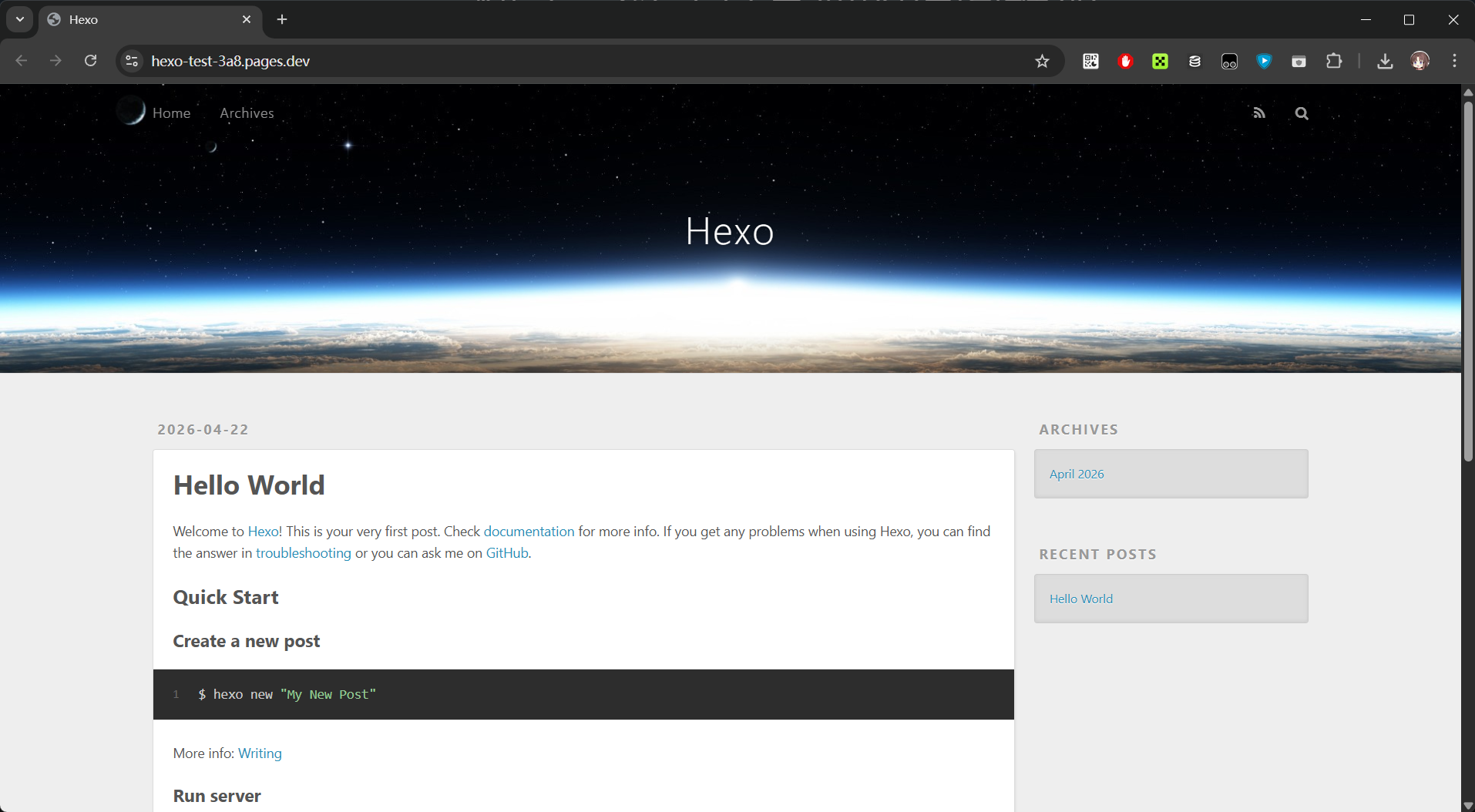Open the documentation link

click(529, 532)
